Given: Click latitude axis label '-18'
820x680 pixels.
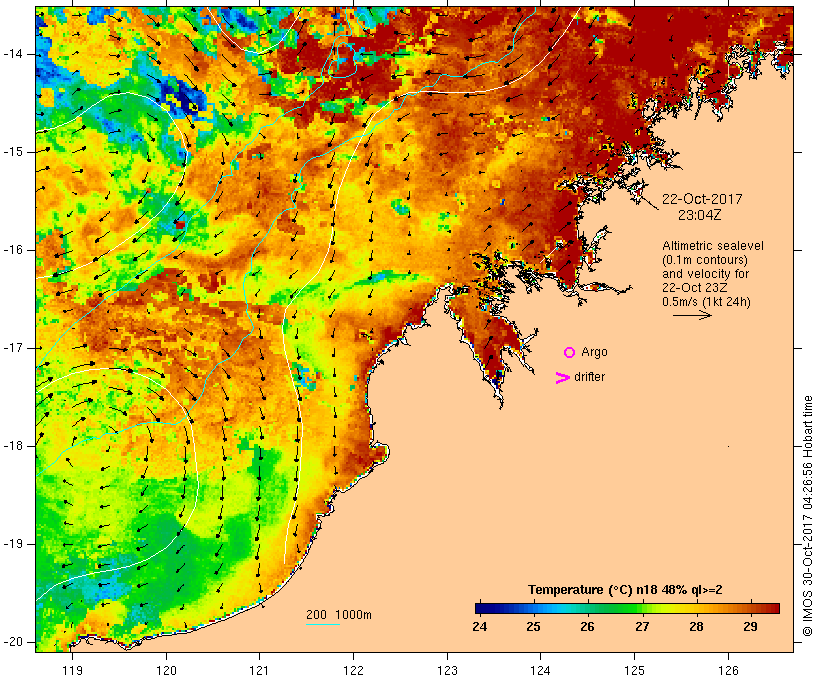Looking at the screenshot, I should point(13,446).
